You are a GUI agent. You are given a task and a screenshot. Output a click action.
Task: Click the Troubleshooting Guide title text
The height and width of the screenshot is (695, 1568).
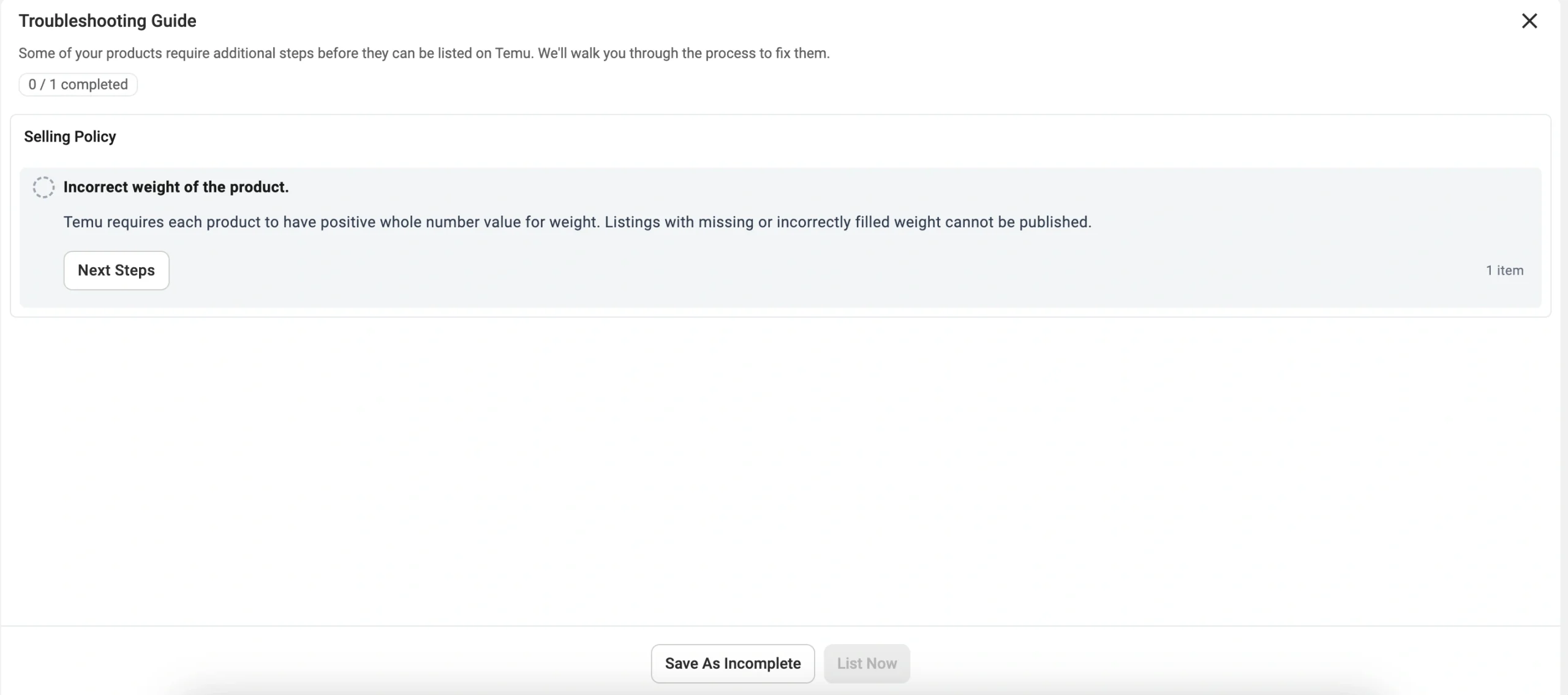coord(107,21)
